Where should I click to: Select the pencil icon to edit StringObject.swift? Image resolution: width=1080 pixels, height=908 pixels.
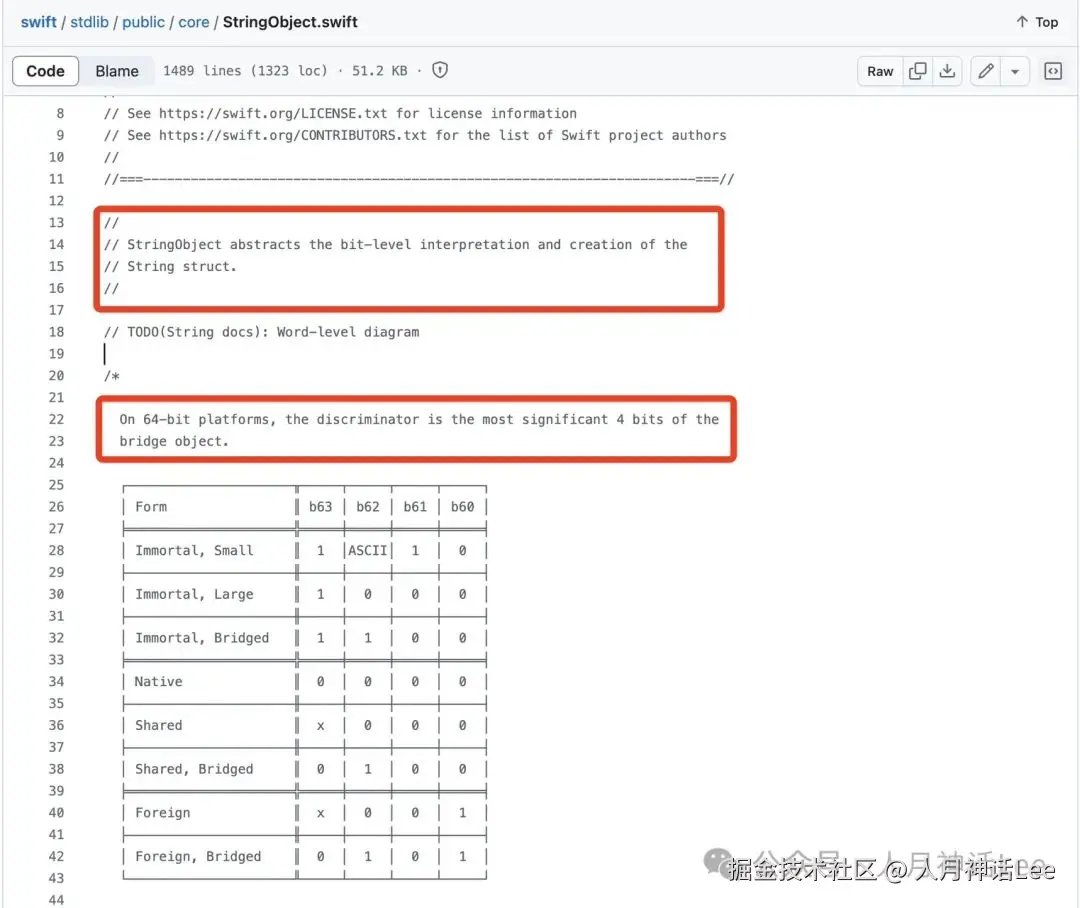click(x=984, y=71)
